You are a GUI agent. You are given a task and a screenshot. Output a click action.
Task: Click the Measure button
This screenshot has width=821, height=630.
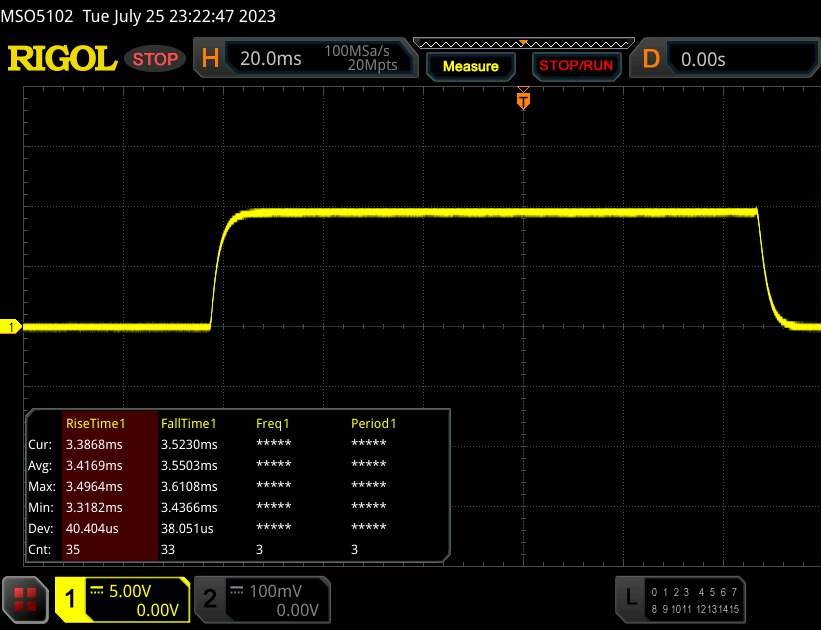[470, 66]
